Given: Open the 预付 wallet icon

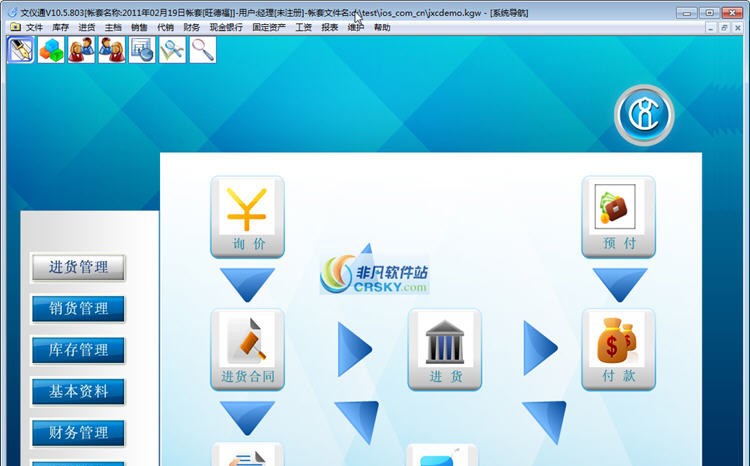Looking at the screenshot, I should coord(618,217).
